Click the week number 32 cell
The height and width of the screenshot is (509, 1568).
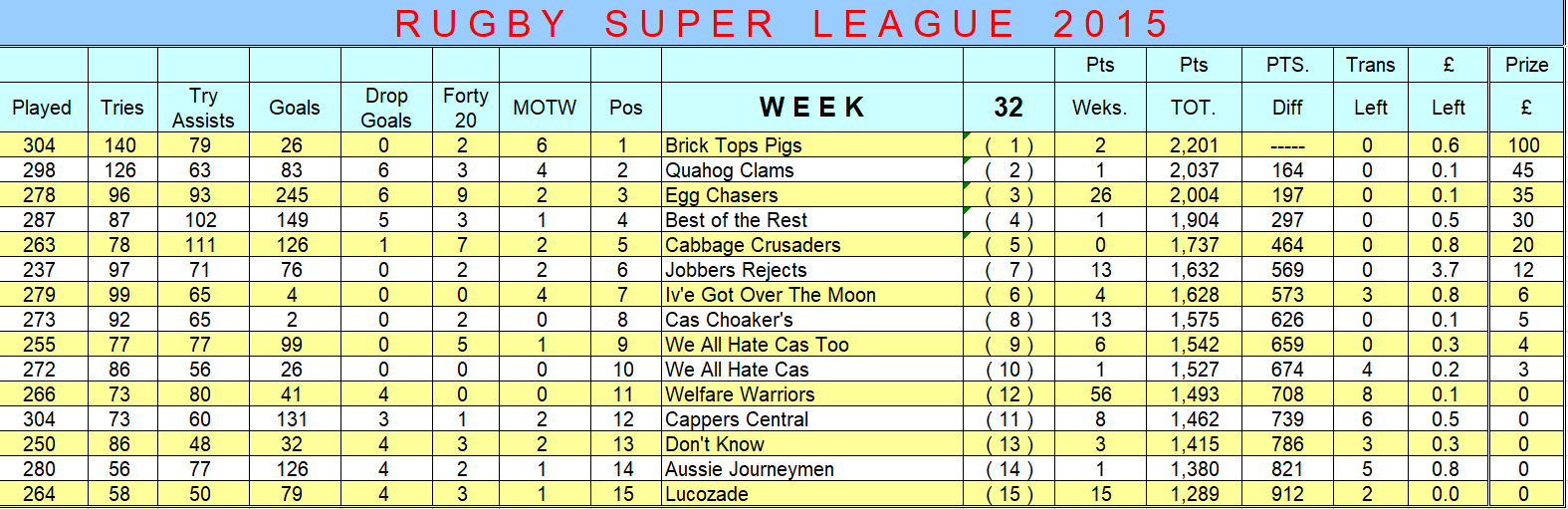1008,108
